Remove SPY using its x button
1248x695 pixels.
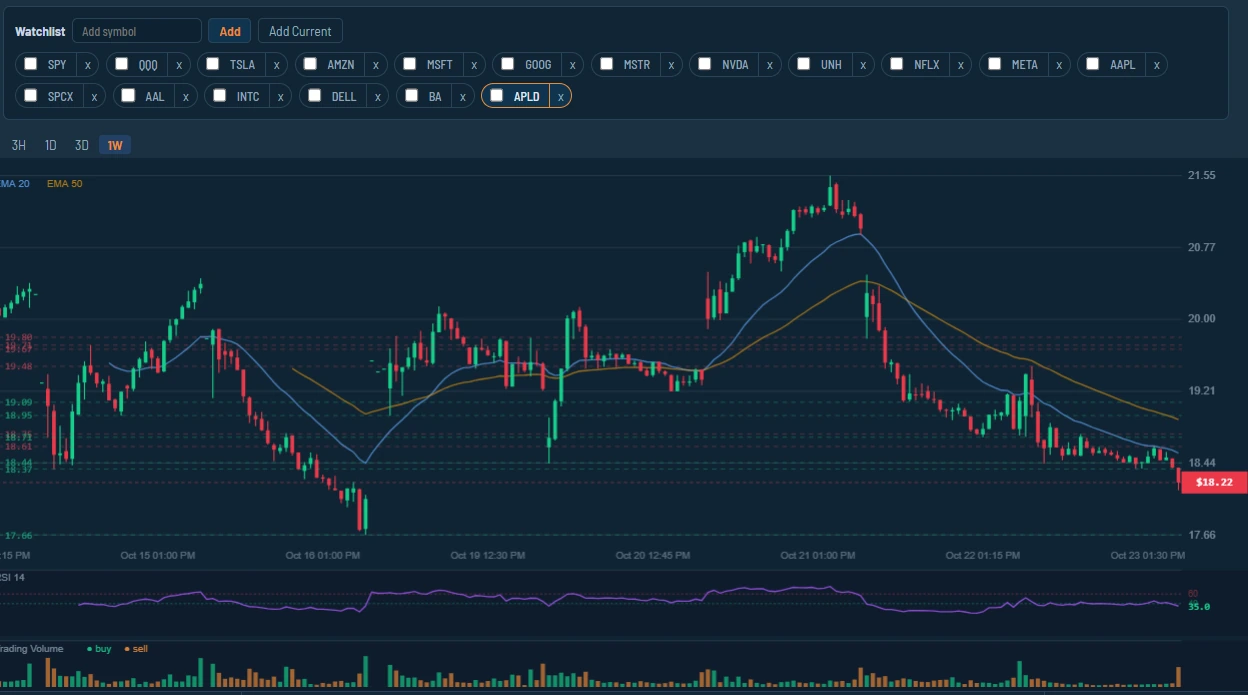pos(88,65)
